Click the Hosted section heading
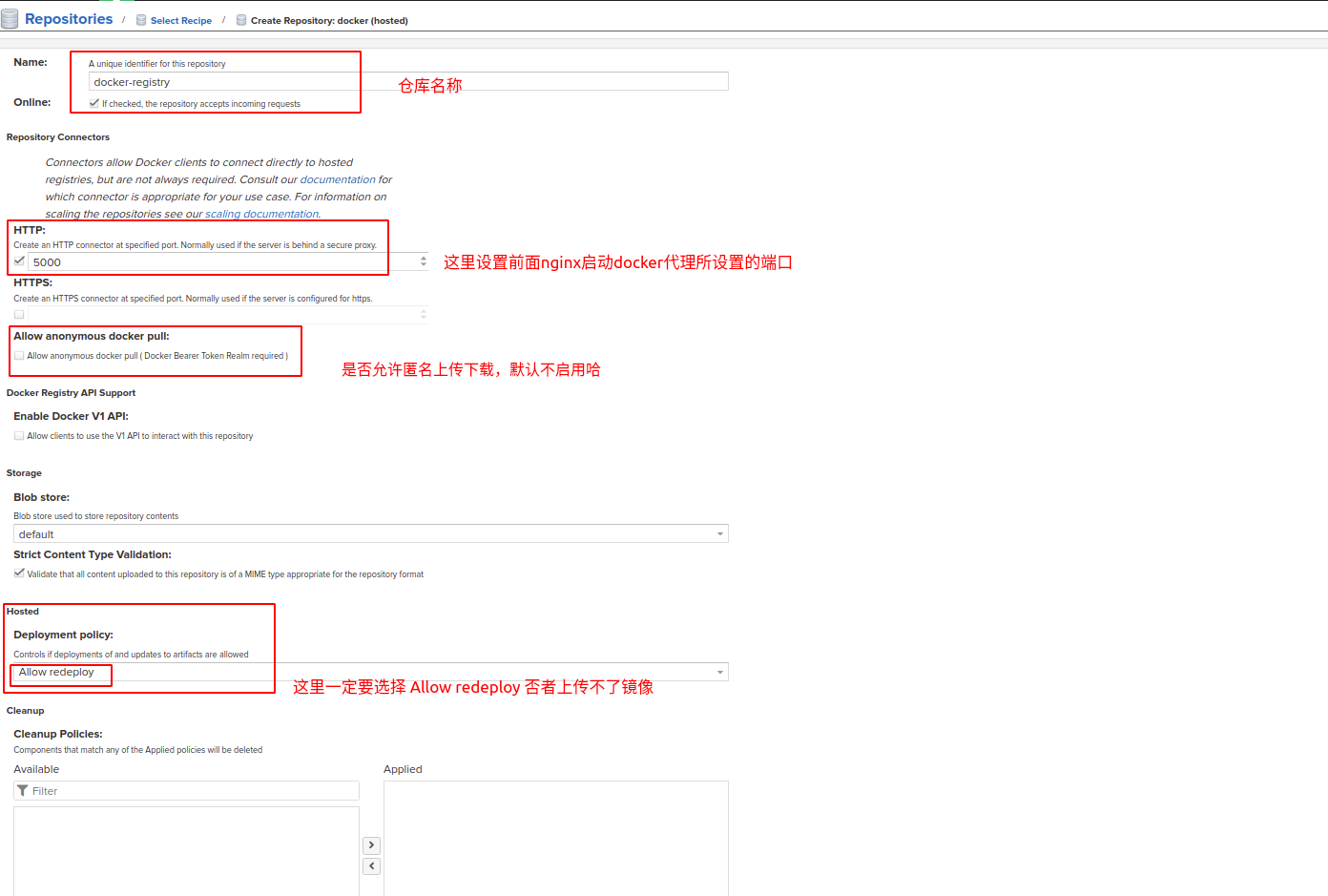 point(23,612)
